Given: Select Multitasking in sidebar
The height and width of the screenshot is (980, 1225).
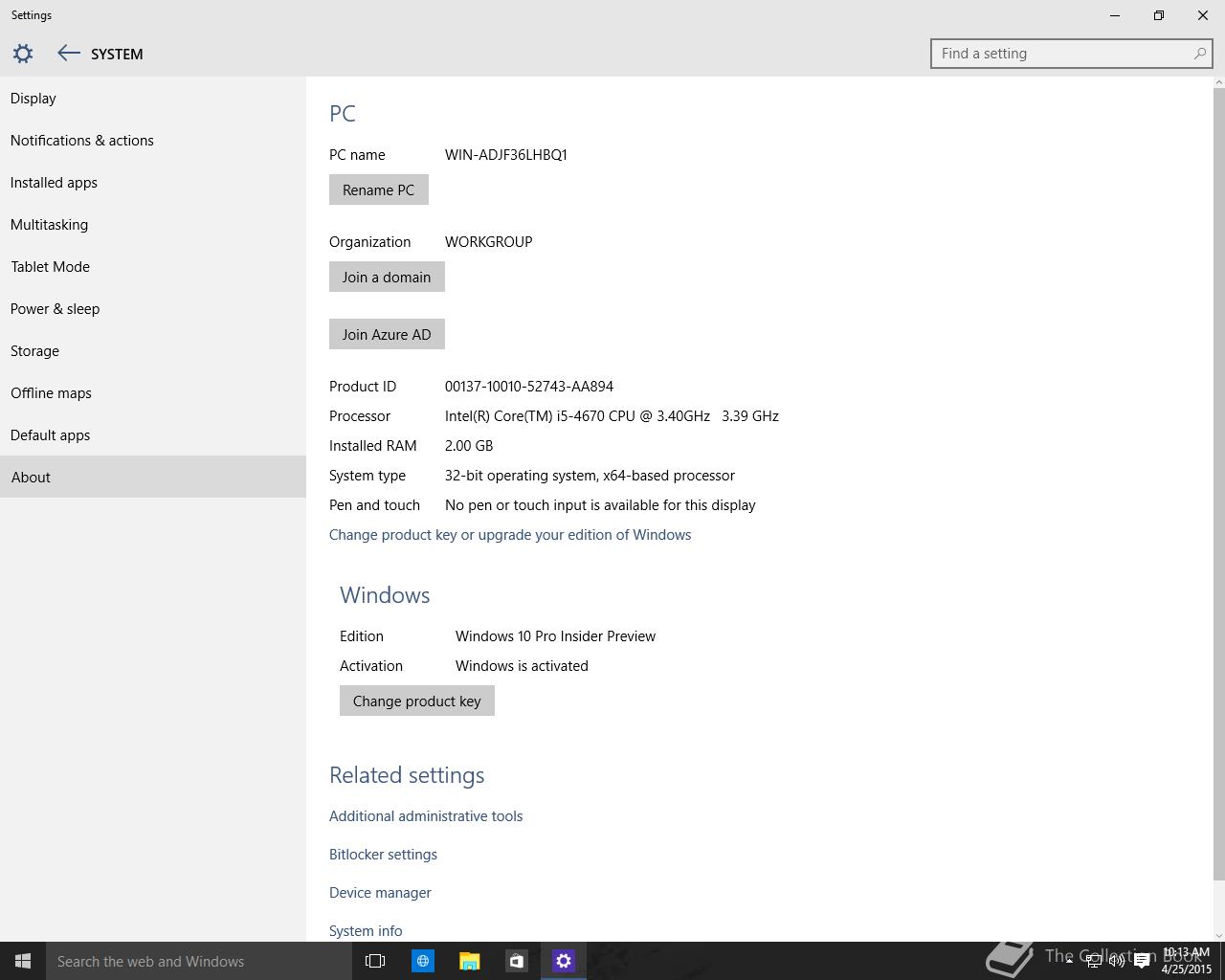Looking at the screenshot, I should pyautogui.click(x=153, y=225).
